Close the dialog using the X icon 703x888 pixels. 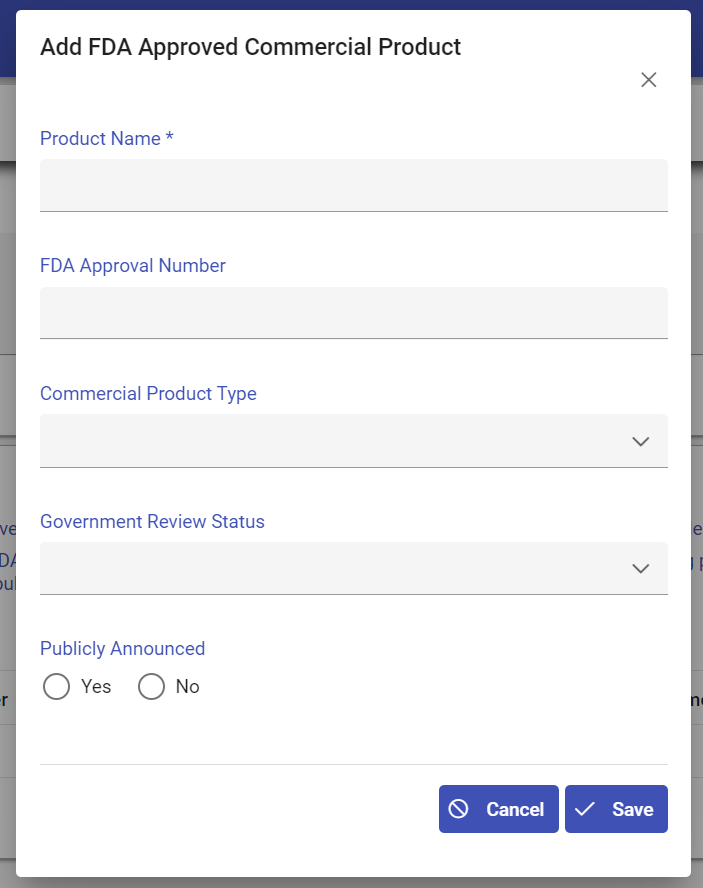click(x=649, y=80)
